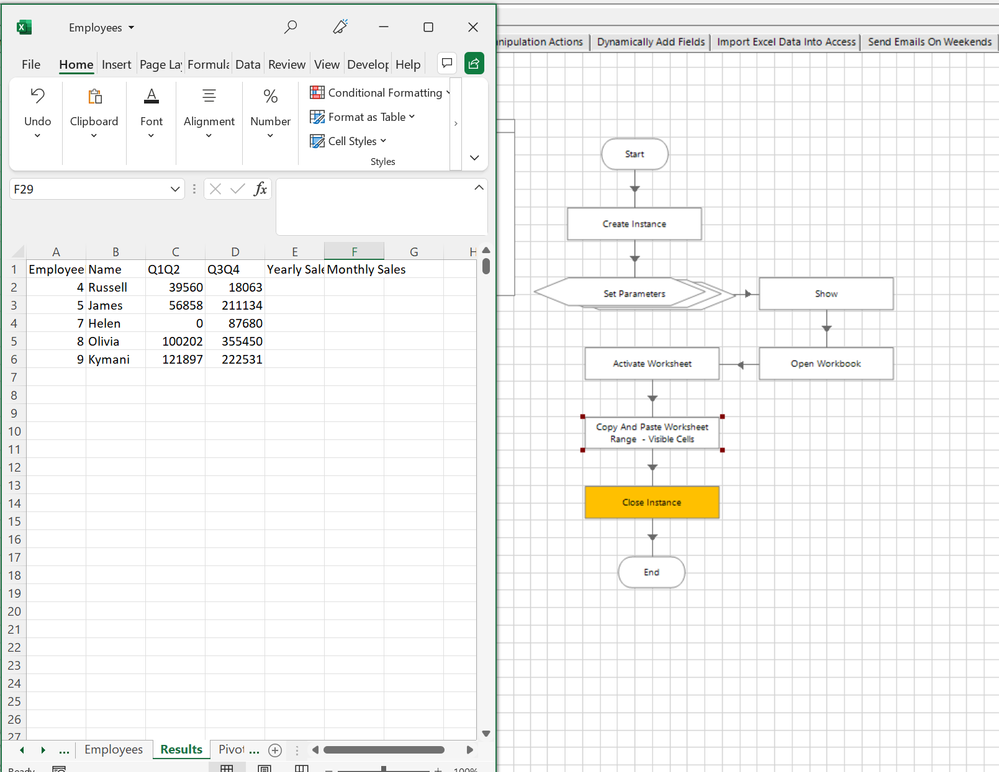Click the pen sparkle icon in title bar

[x=341, y=27]
